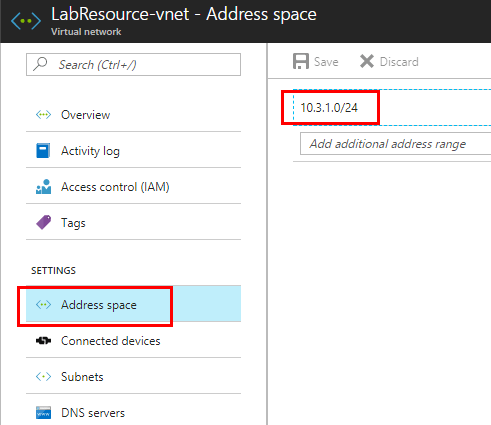Select the Address space settings item
491x425 pixels.
point(133,305)
